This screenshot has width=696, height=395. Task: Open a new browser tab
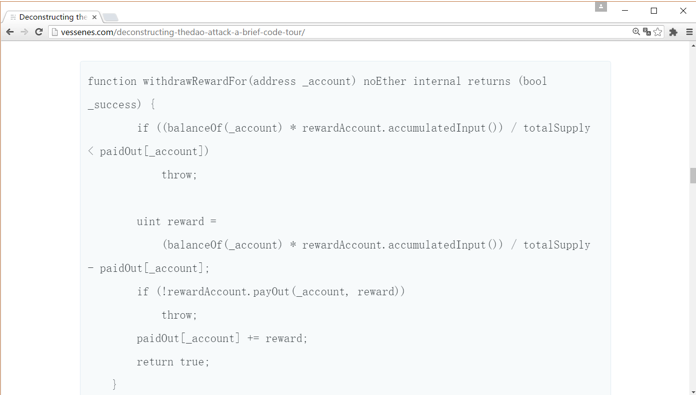pyautogui.click(x=111, y=18)
